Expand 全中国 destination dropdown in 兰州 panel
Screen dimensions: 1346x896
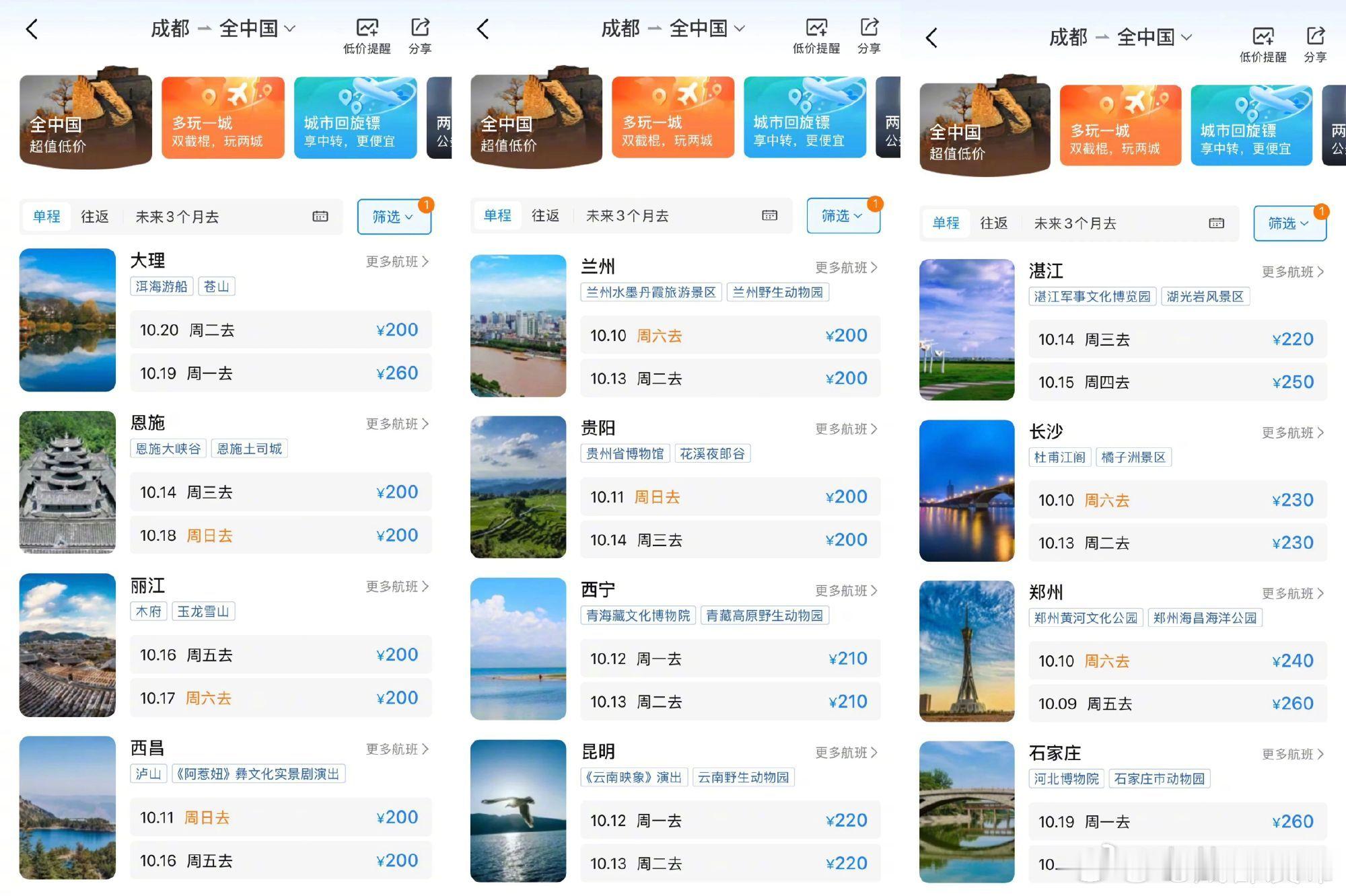point(707,28)
